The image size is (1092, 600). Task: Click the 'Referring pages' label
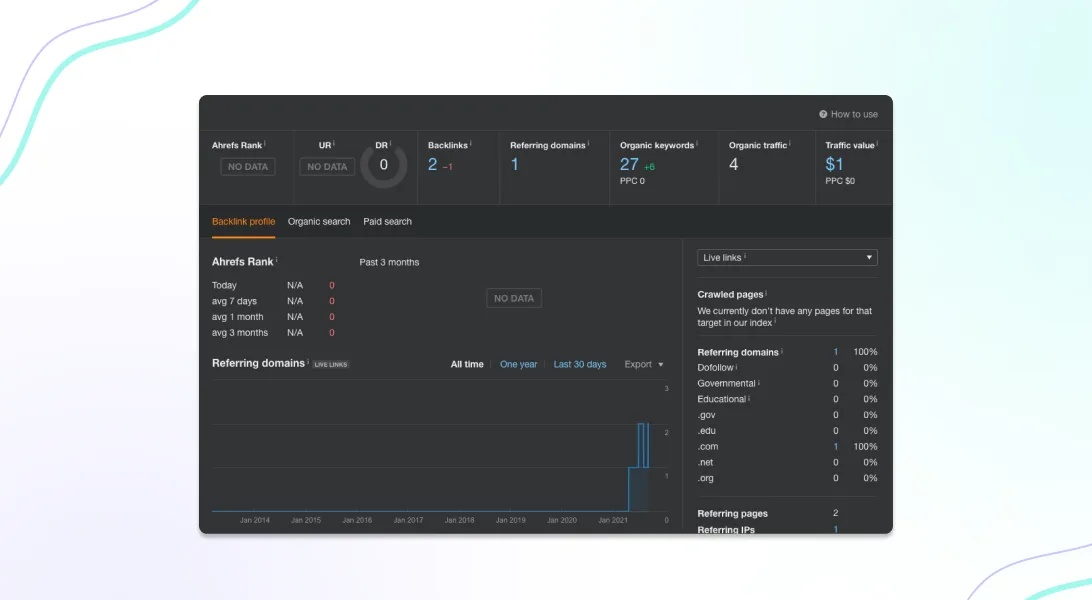coord(733,514)
